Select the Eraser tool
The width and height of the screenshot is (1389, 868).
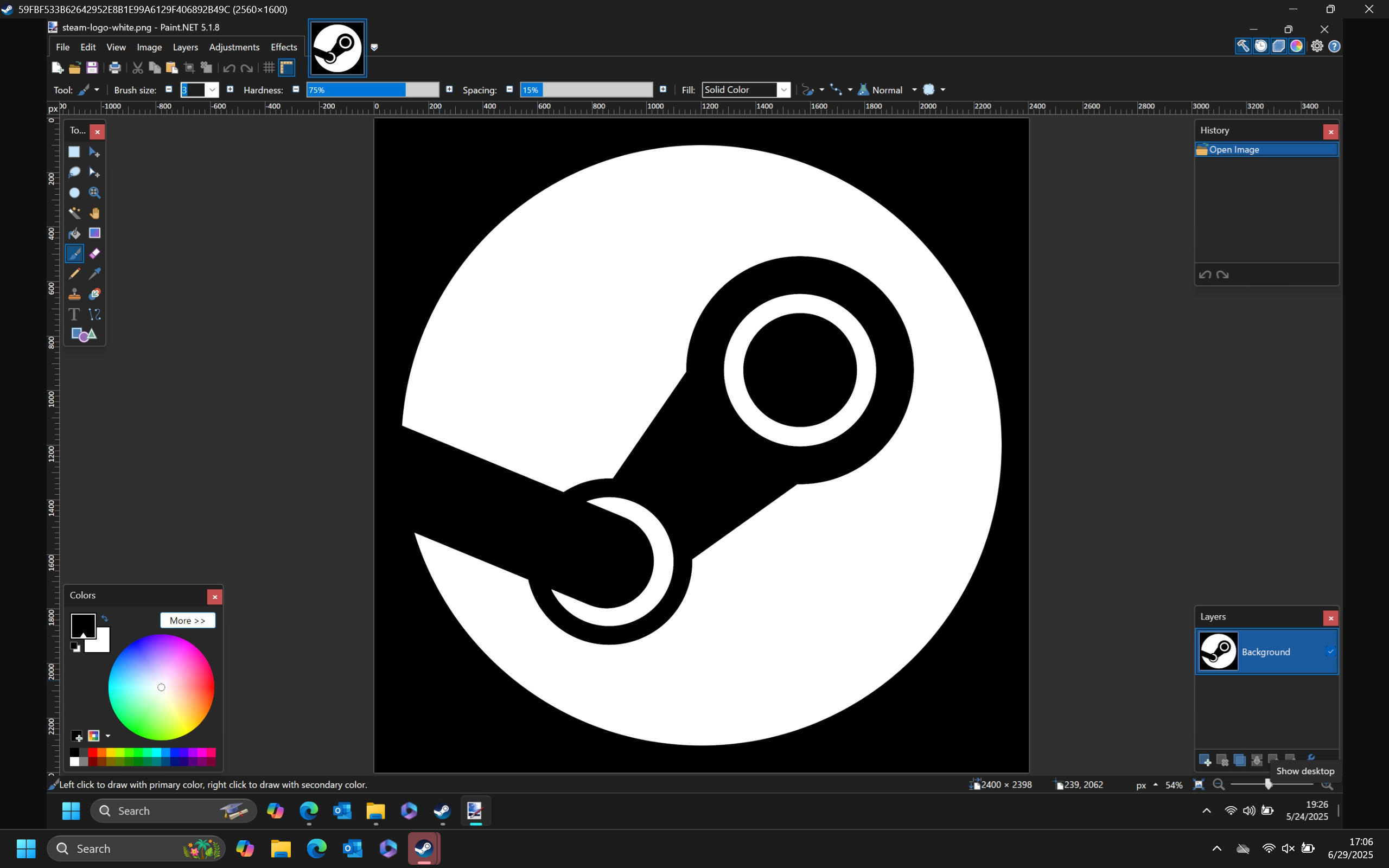coord(95,253)
